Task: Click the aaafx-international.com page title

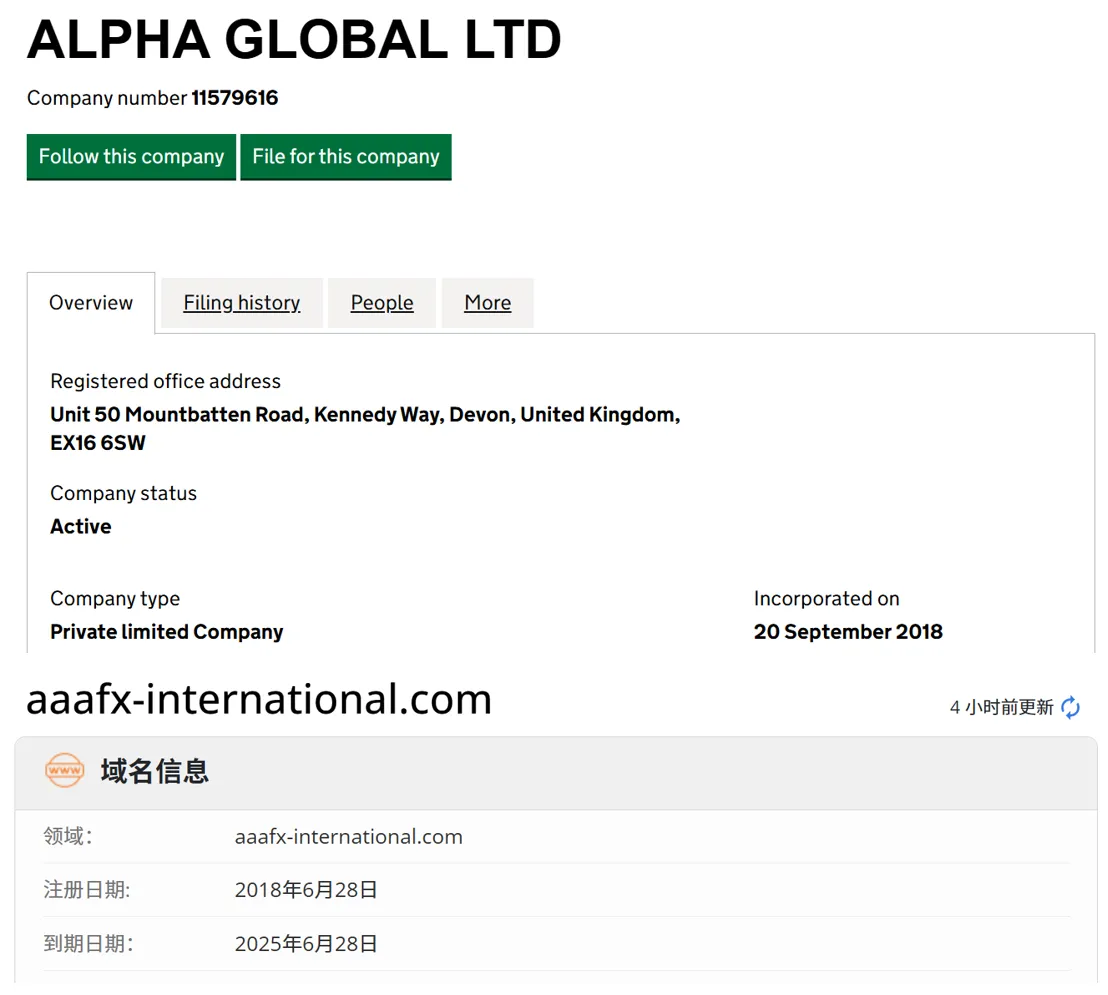Action: pos(259,700)
